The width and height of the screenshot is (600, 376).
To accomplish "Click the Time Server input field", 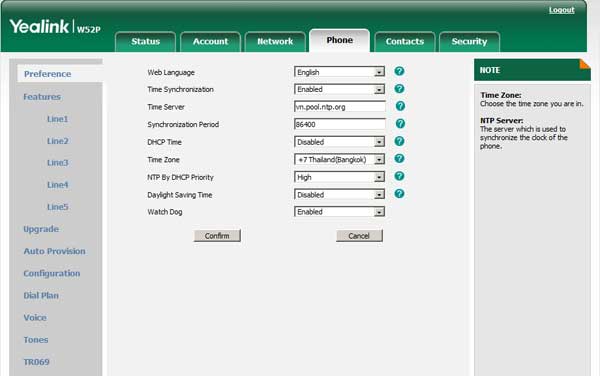I will pos(340,107).
